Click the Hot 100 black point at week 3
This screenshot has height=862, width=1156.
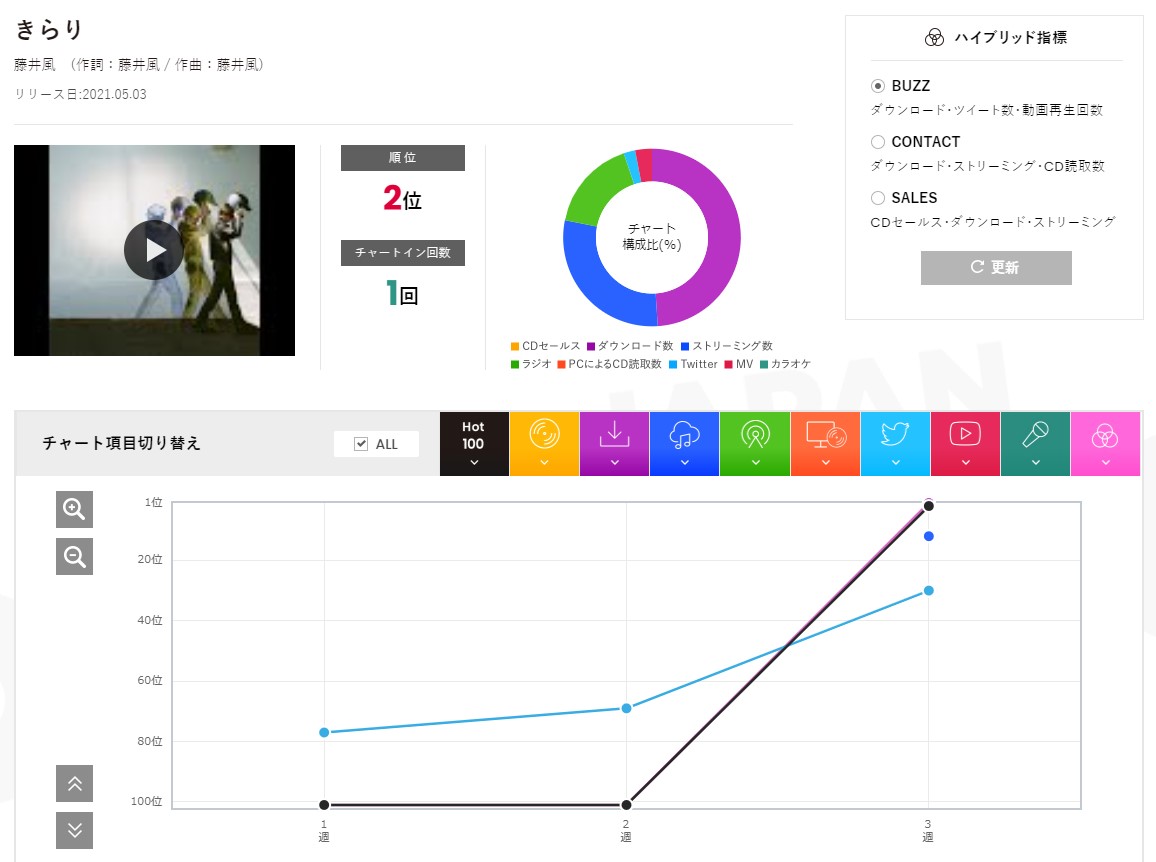click(x=929, y=506)
